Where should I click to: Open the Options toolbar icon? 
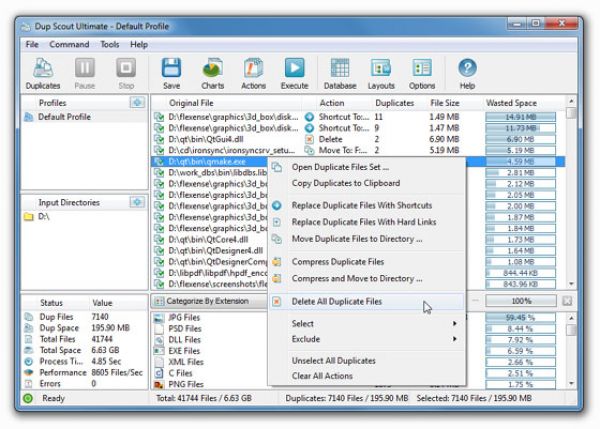pyautogui.click(x=422, y=72)
